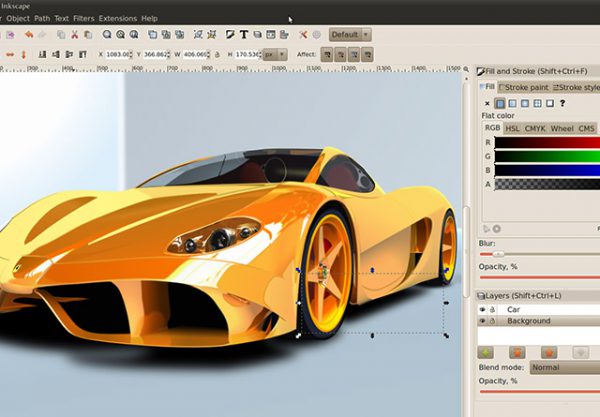Lock the Car layer
This screenshot has height=417, width=600.
[493, 309]
